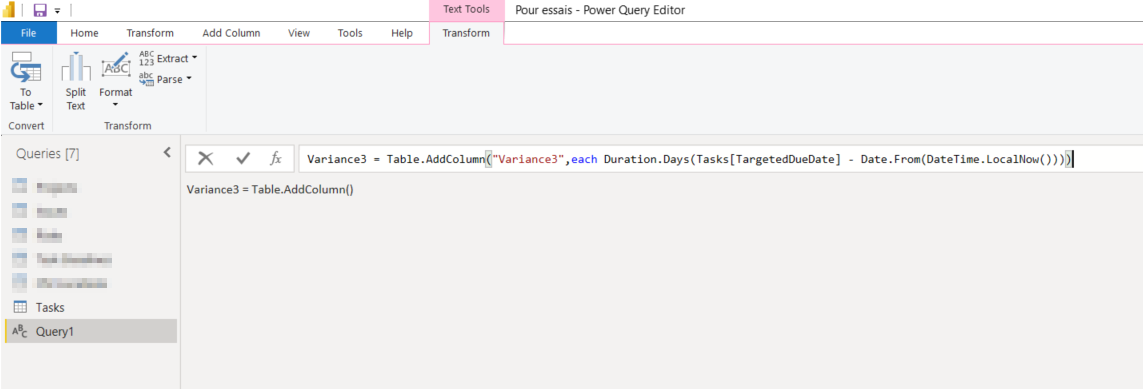Click the Power BI logo icon
The height and width of the screenshot is (389, 1143).
(x=10, y=9)
